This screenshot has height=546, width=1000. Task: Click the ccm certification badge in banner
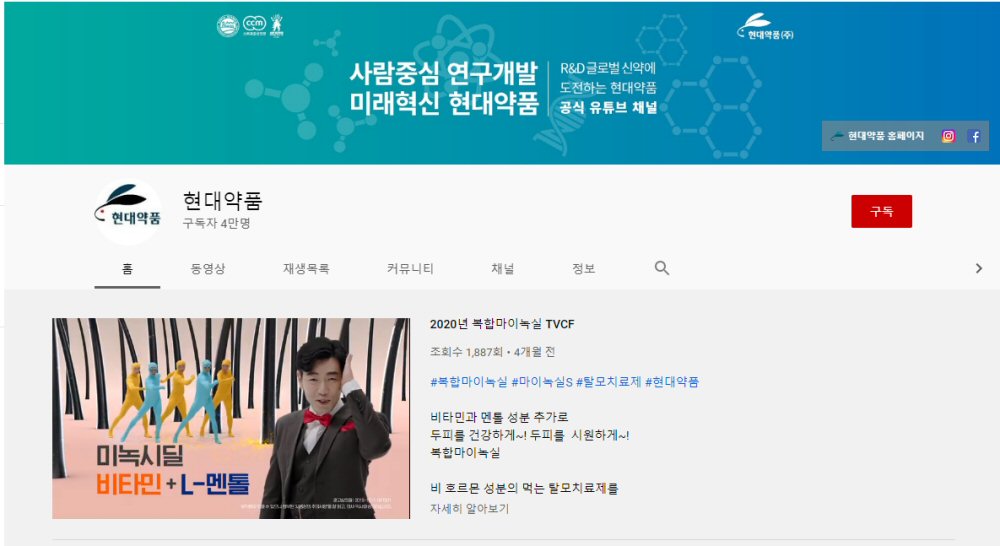click(254, 26)
